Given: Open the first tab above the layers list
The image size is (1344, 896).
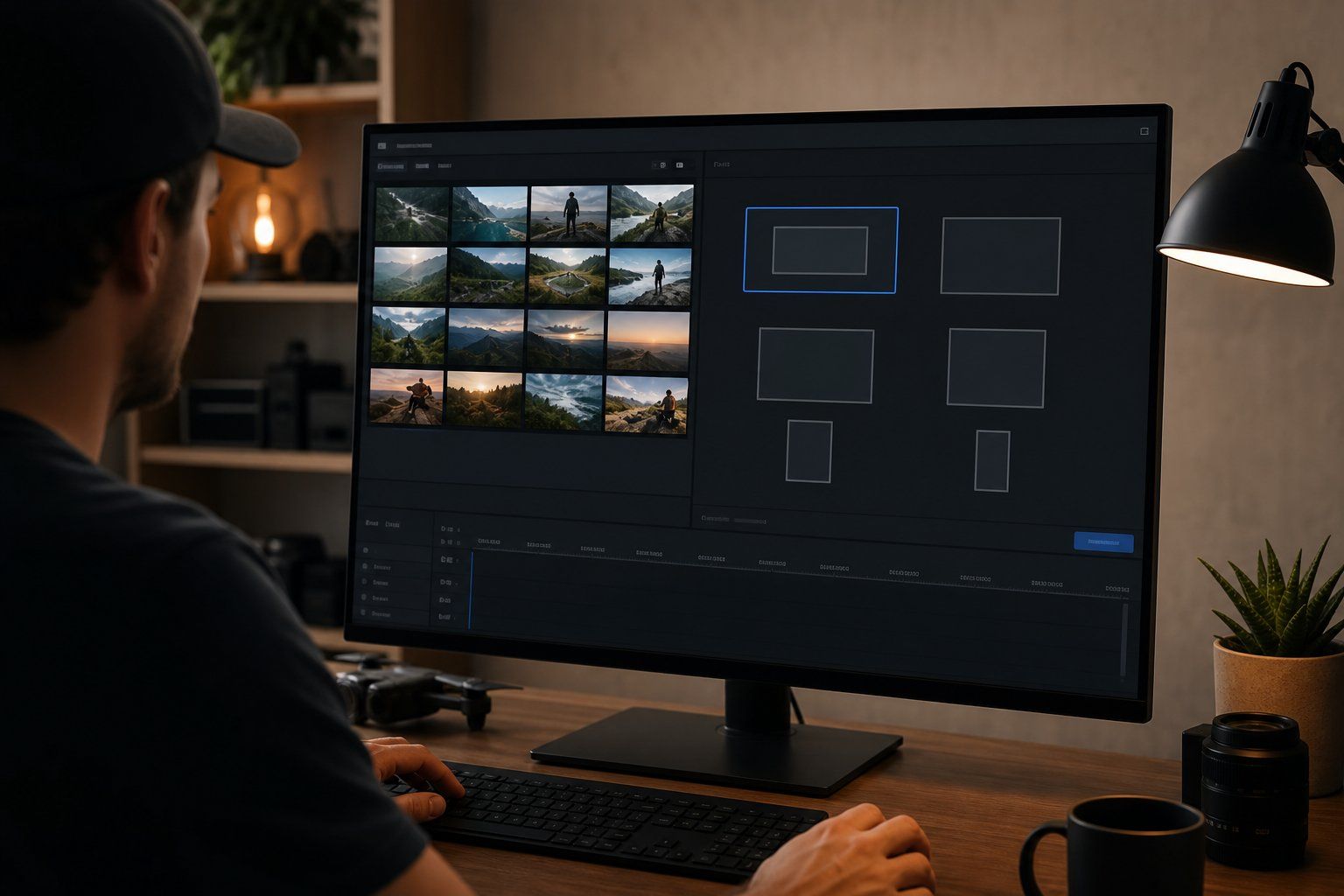Looking at the screenshot, I should tap(372, 523).
